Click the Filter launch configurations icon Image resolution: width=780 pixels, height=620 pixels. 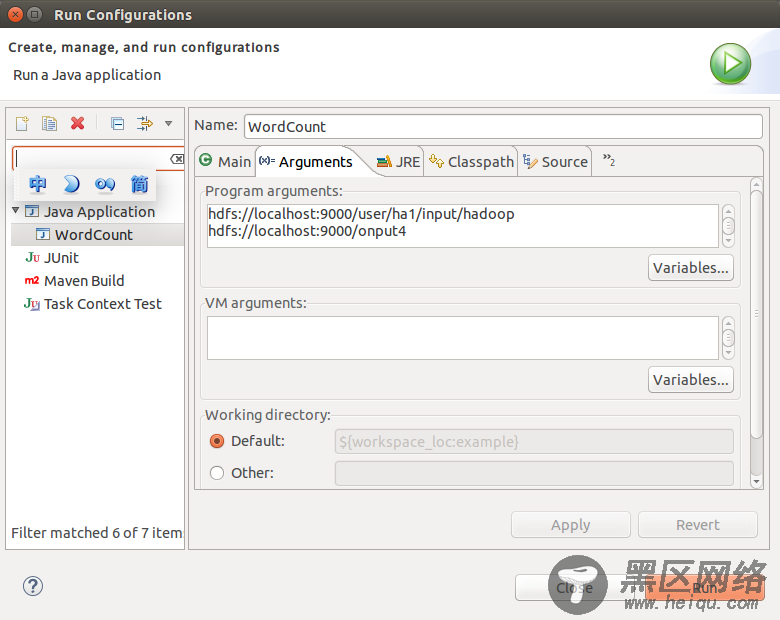pos(145,123)
